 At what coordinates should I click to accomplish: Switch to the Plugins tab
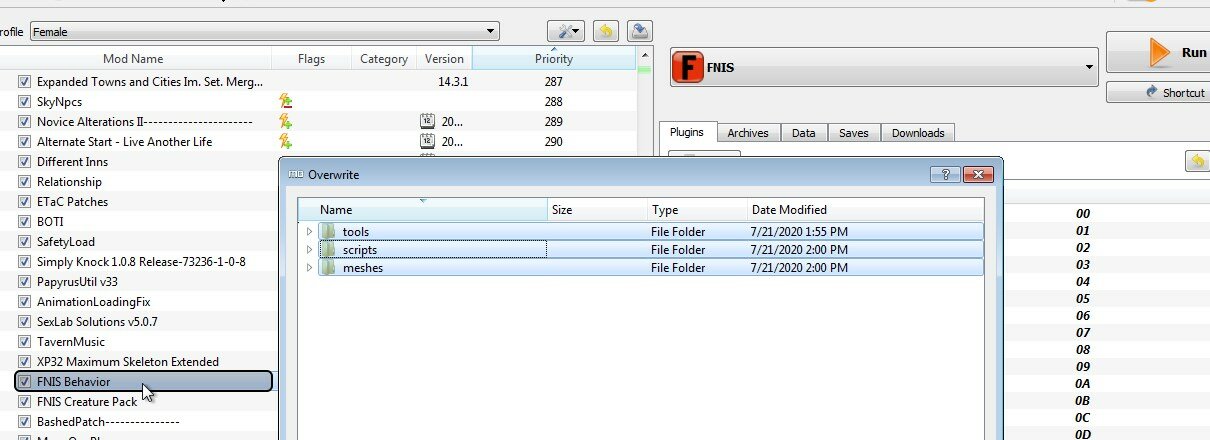point(686,132)
